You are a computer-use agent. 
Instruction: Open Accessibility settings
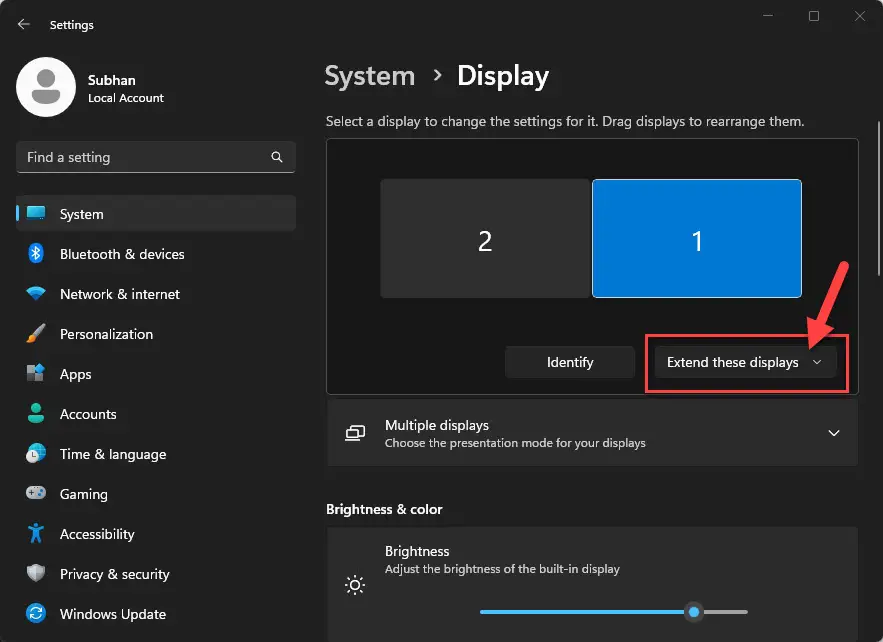[x=156, y=533]
